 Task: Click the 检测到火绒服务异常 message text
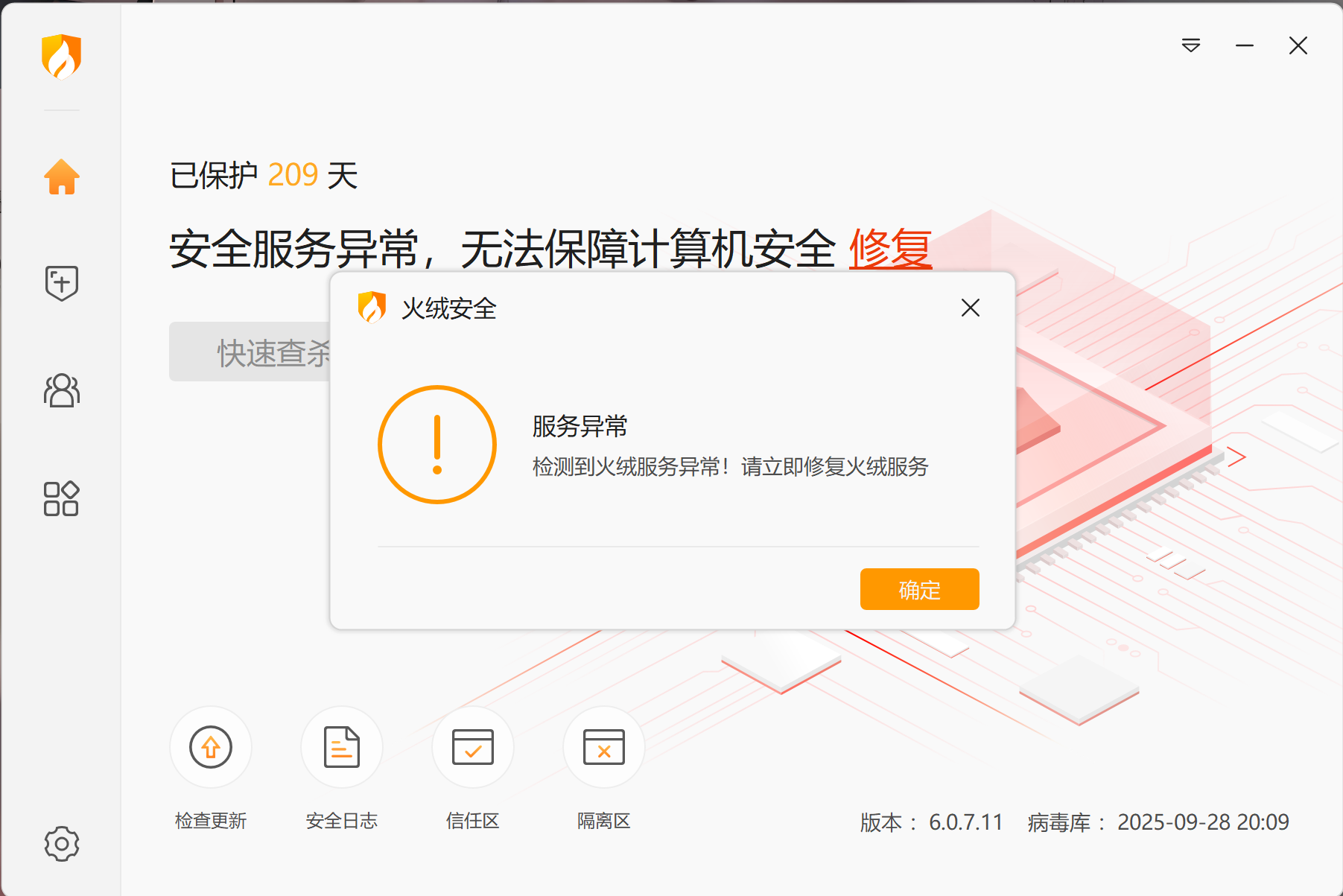730,467
